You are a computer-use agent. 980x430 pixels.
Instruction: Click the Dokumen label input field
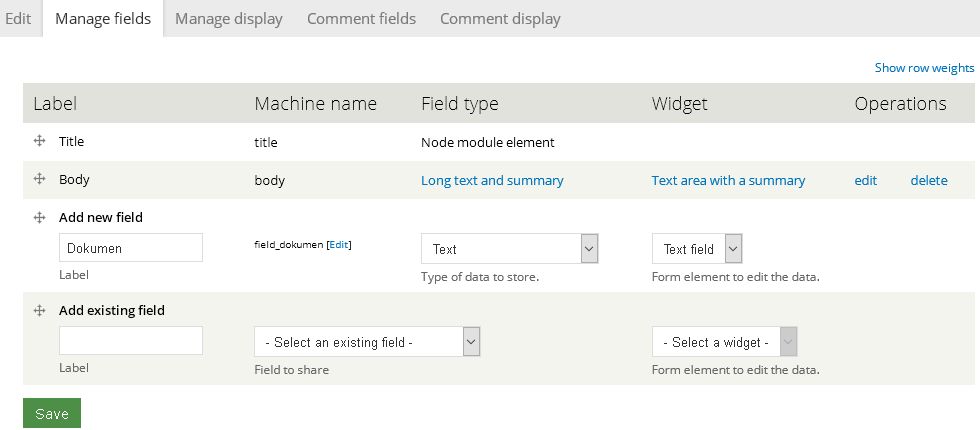click(131, 248)
